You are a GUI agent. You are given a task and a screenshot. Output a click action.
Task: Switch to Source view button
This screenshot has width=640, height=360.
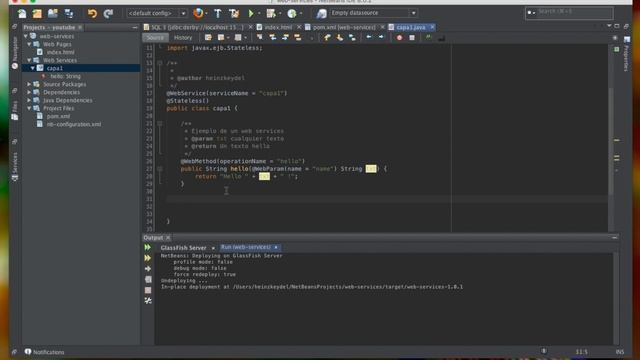coord(155,38)
